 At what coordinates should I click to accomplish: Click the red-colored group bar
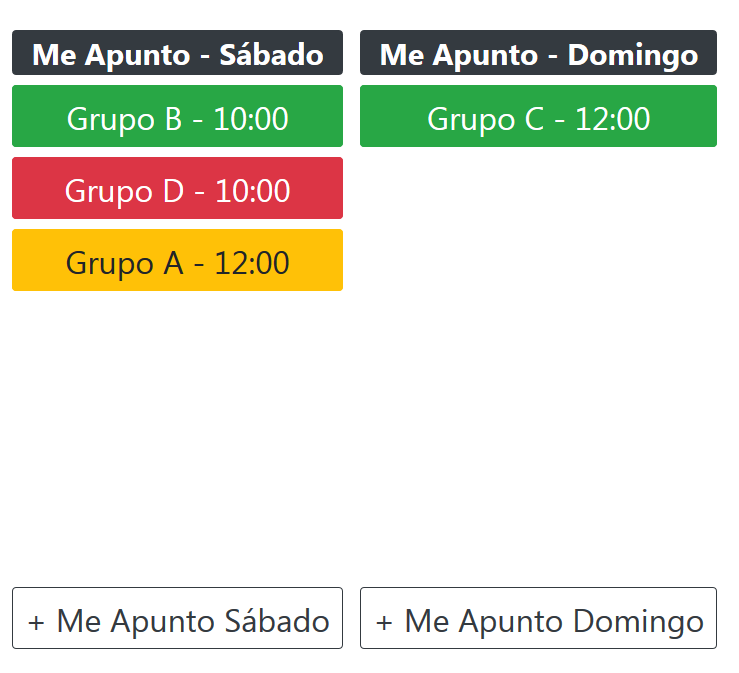click(x=177, y=189)
